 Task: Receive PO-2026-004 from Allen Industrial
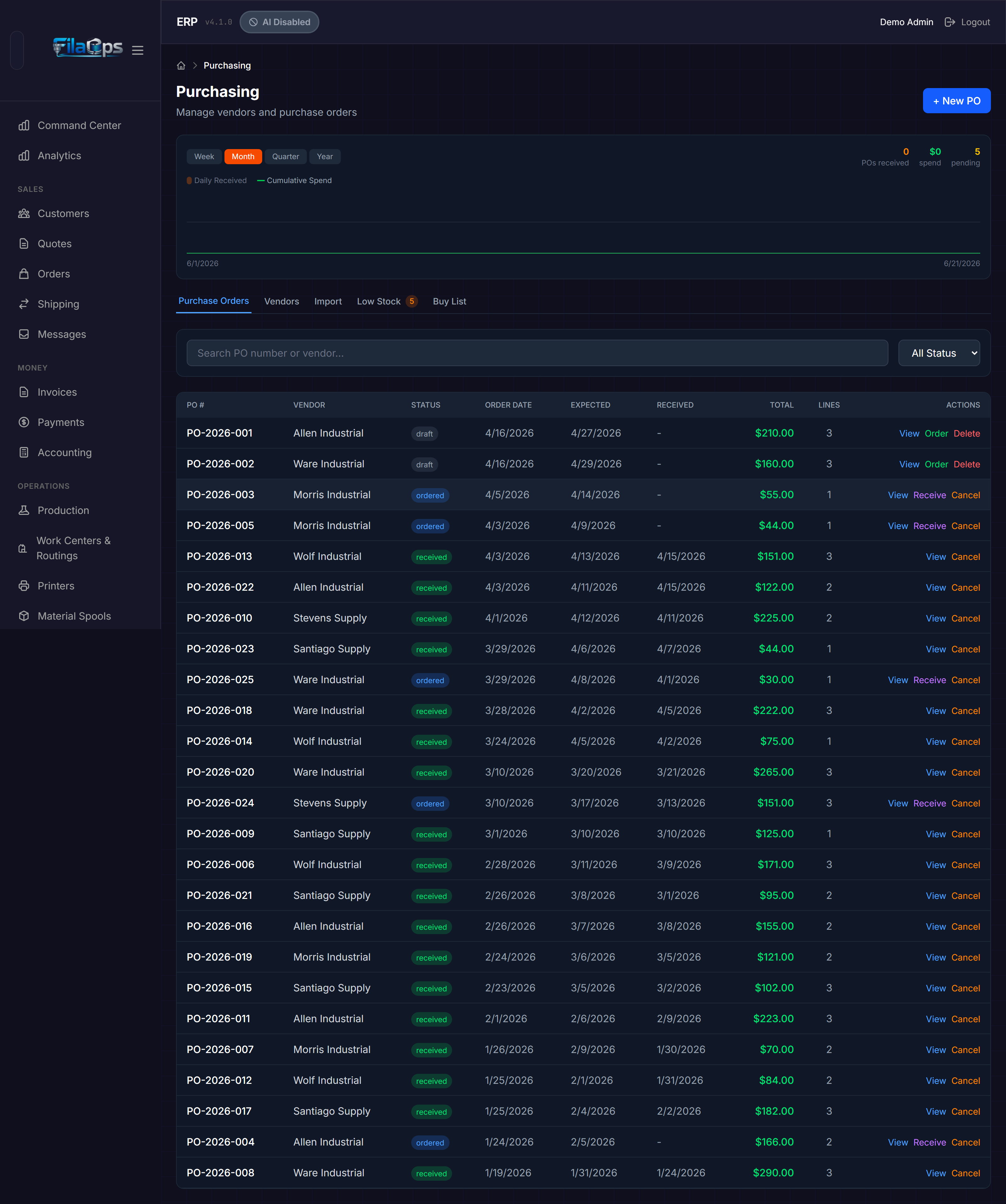(x=929, y=1143)
